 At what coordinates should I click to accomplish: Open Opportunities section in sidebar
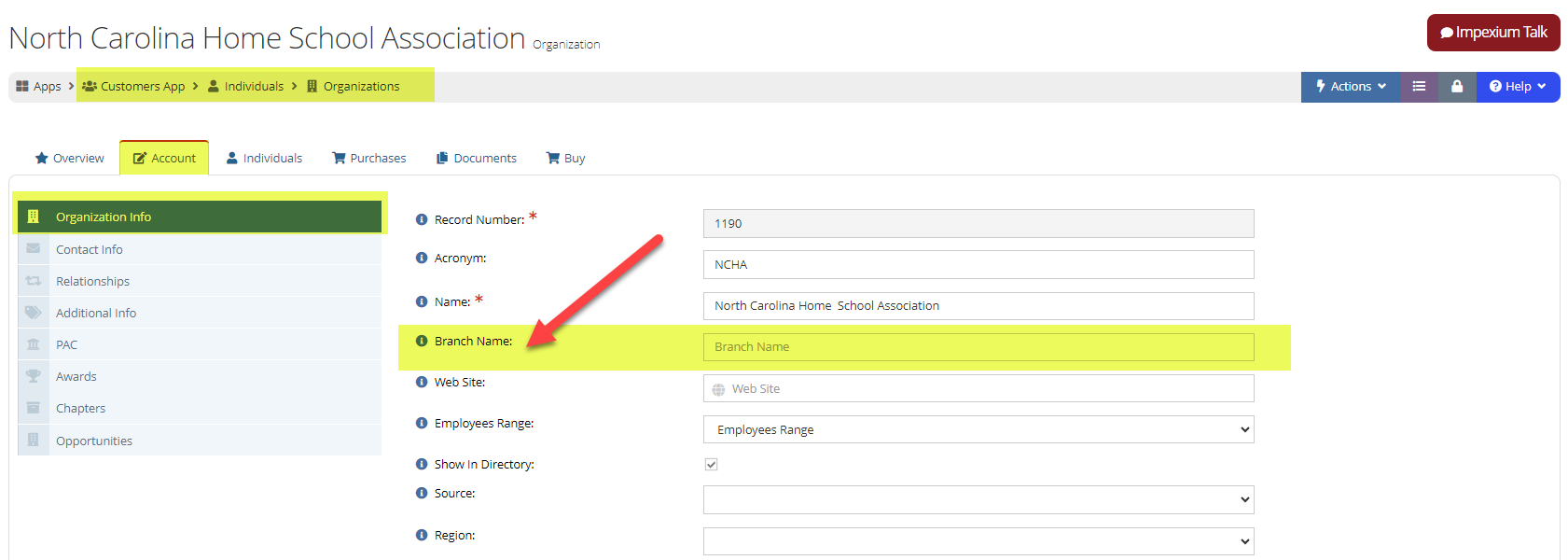click(200, 441)
